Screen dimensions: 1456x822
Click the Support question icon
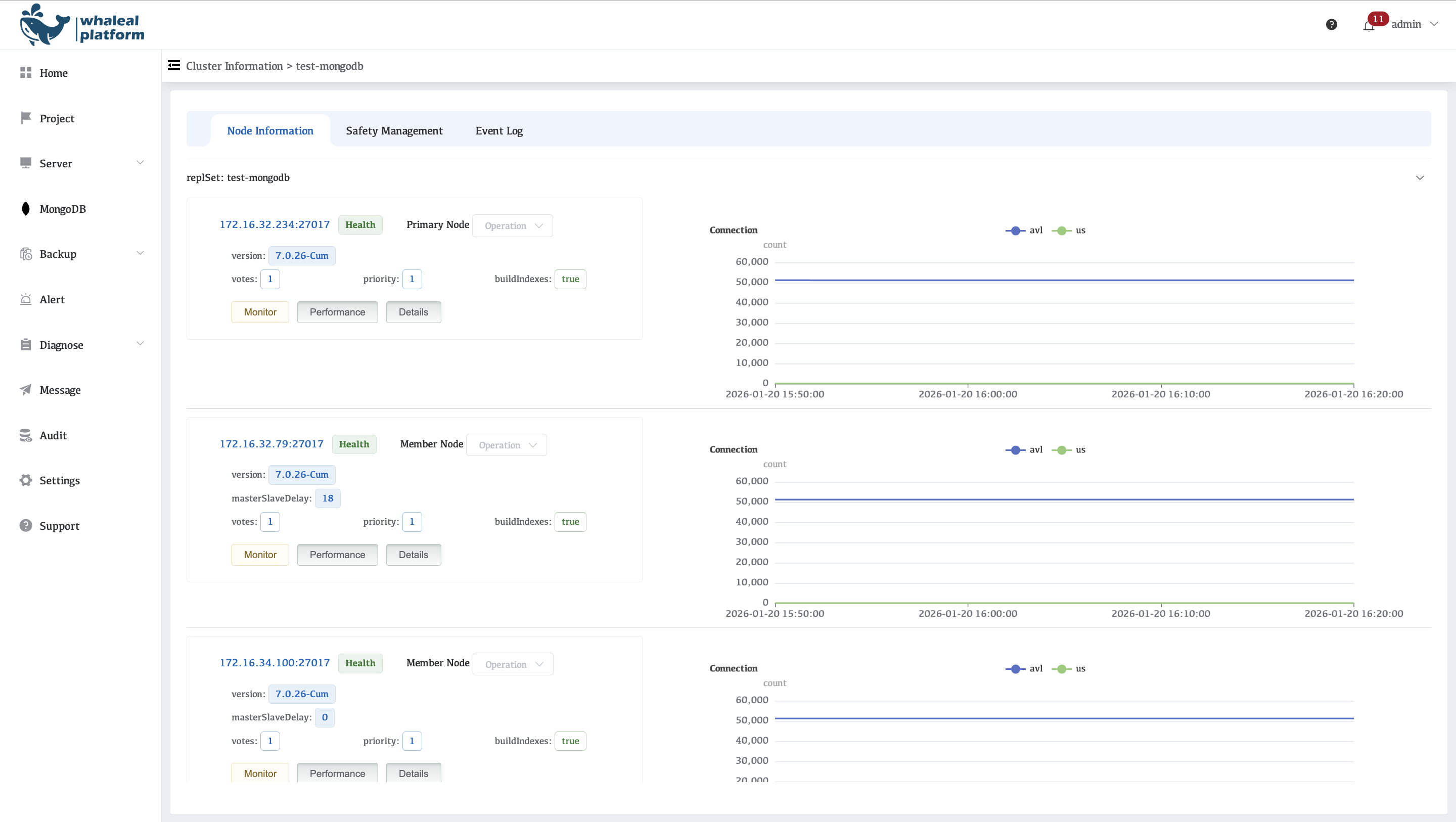pos(25,525)
